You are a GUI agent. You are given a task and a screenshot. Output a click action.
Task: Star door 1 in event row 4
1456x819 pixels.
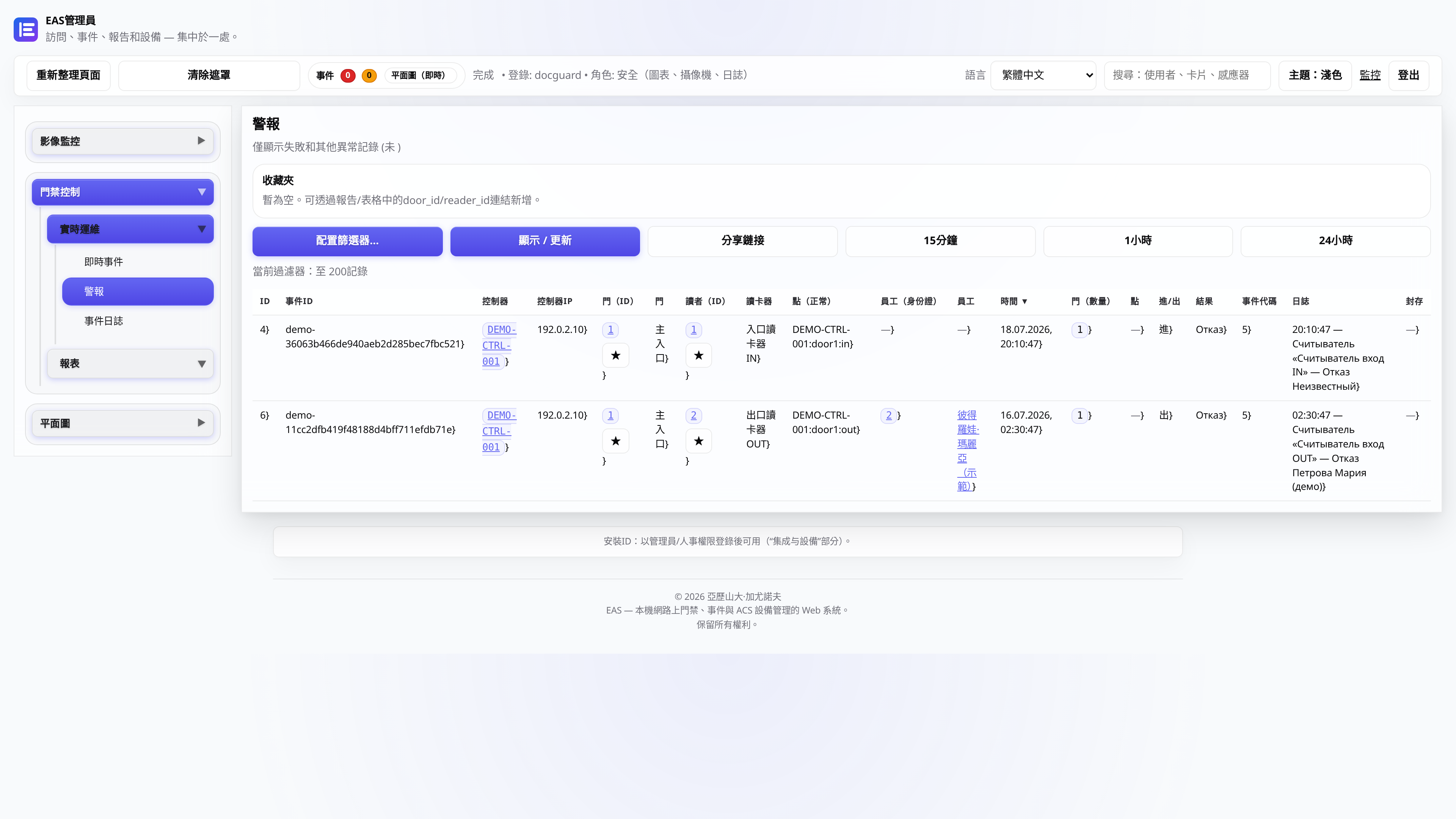pyautogui.click(x=615, y=355)
